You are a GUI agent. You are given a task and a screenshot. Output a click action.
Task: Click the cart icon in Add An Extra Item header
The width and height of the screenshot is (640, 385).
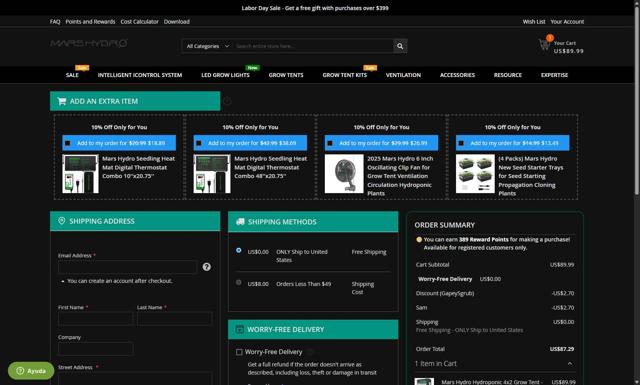point(62,101)
